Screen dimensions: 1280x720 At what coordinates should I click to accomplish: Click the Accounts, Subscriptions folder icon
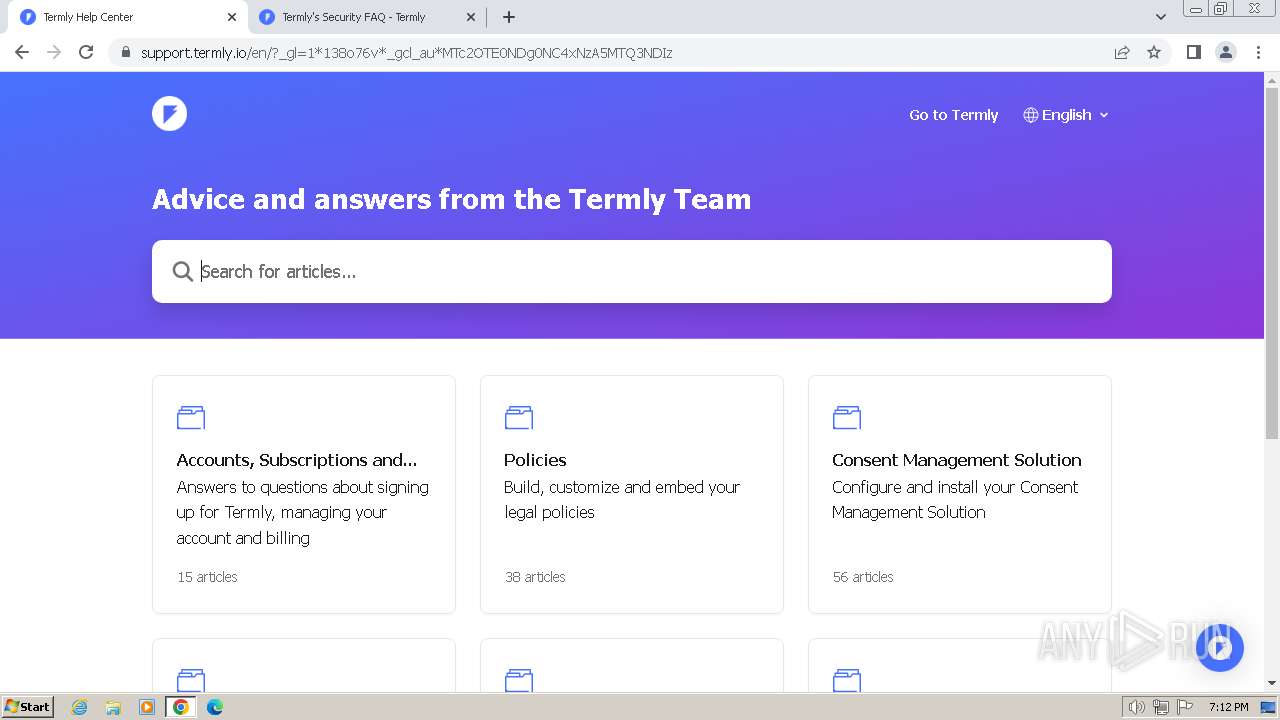pyautogui.click(x=191, y=417)
